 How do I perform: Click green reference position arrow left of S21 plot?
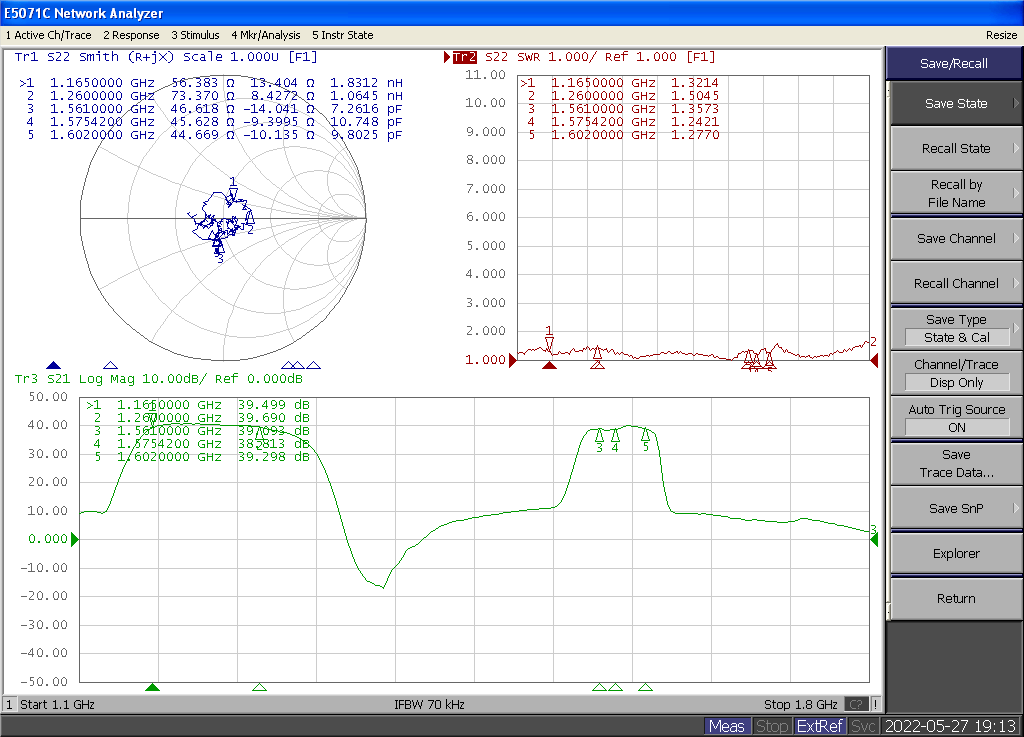(74, 539)
